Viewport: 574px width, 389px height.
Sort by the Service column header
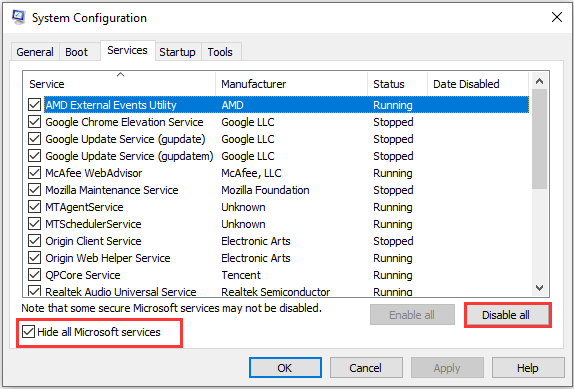coord(119,84)
